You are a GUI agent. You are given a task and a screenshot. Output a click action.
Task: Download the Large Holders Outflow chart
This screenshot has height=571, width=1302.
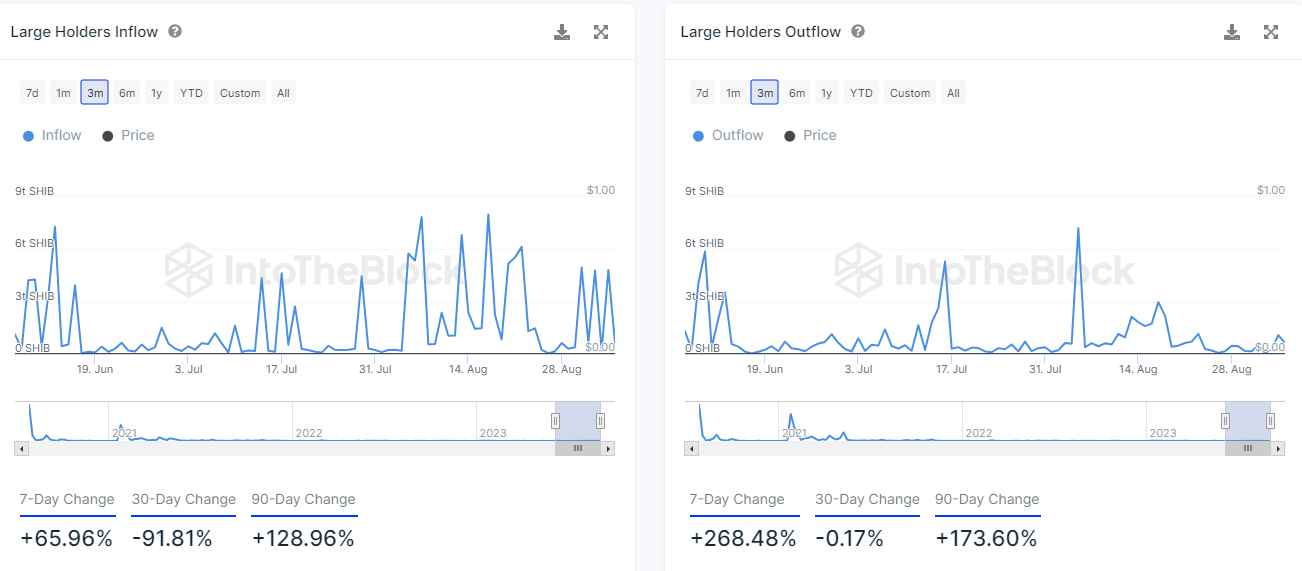click(x=1232, y=32)
